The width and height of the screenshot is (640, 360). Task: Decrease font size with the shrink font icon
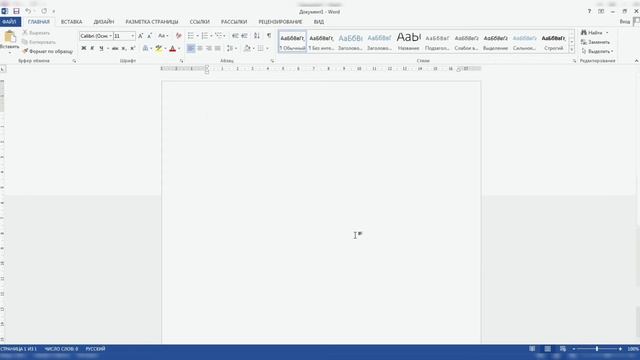coord(150,36)
